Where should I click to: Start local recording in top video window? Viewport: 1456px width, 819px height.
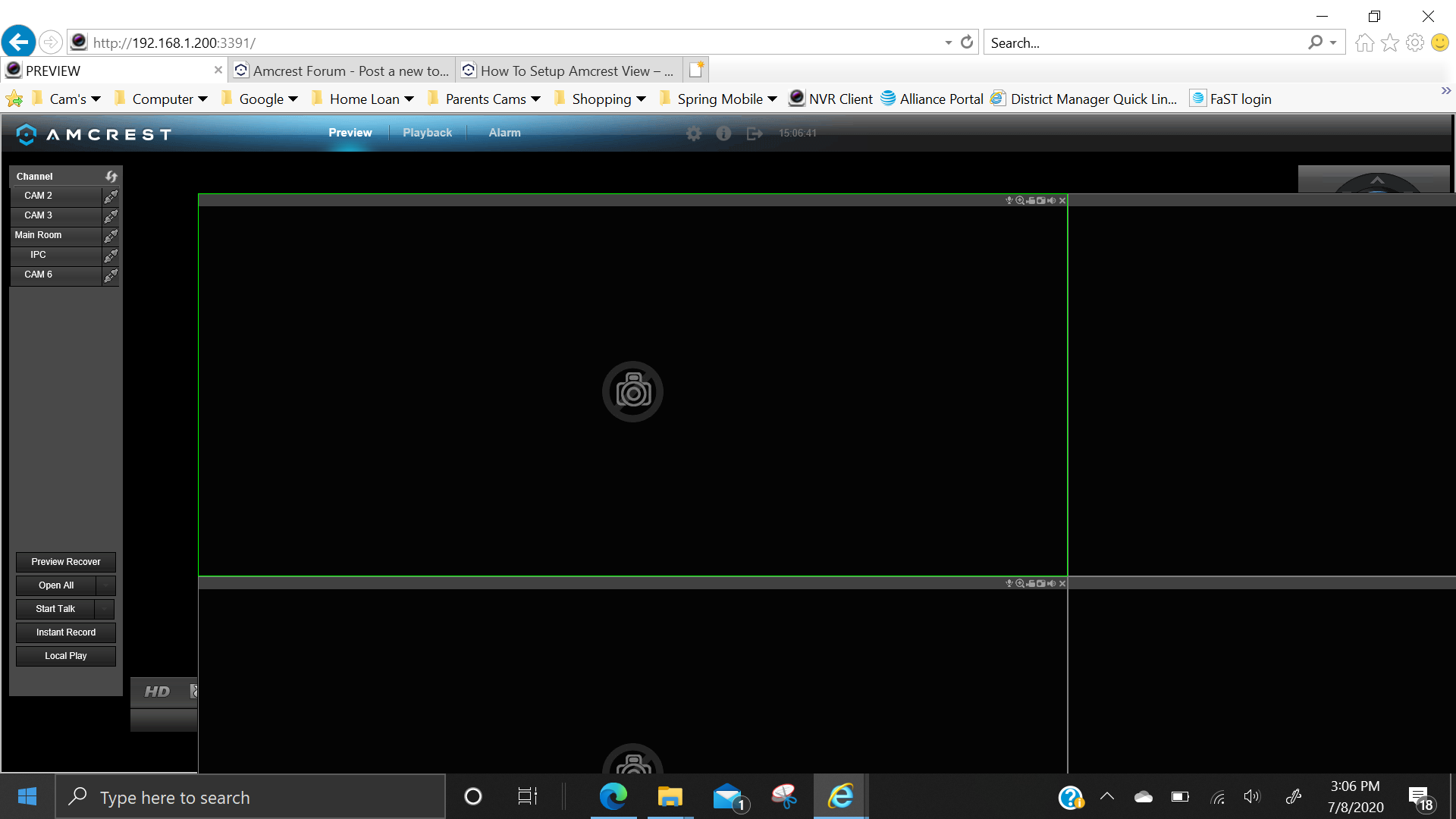click(x=1031, y=200)
